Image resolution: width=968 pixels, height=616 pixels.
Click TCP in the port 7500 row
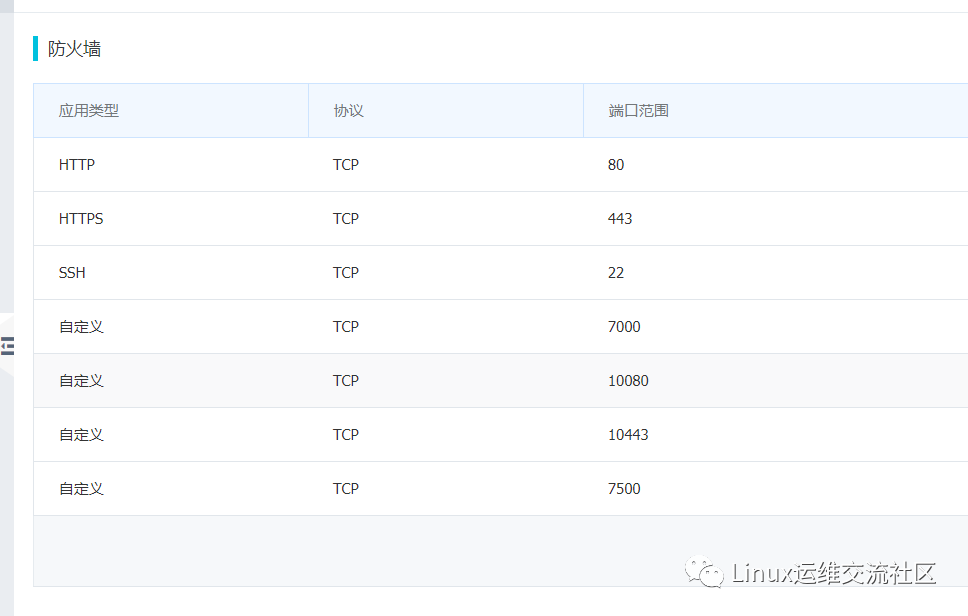346,489
